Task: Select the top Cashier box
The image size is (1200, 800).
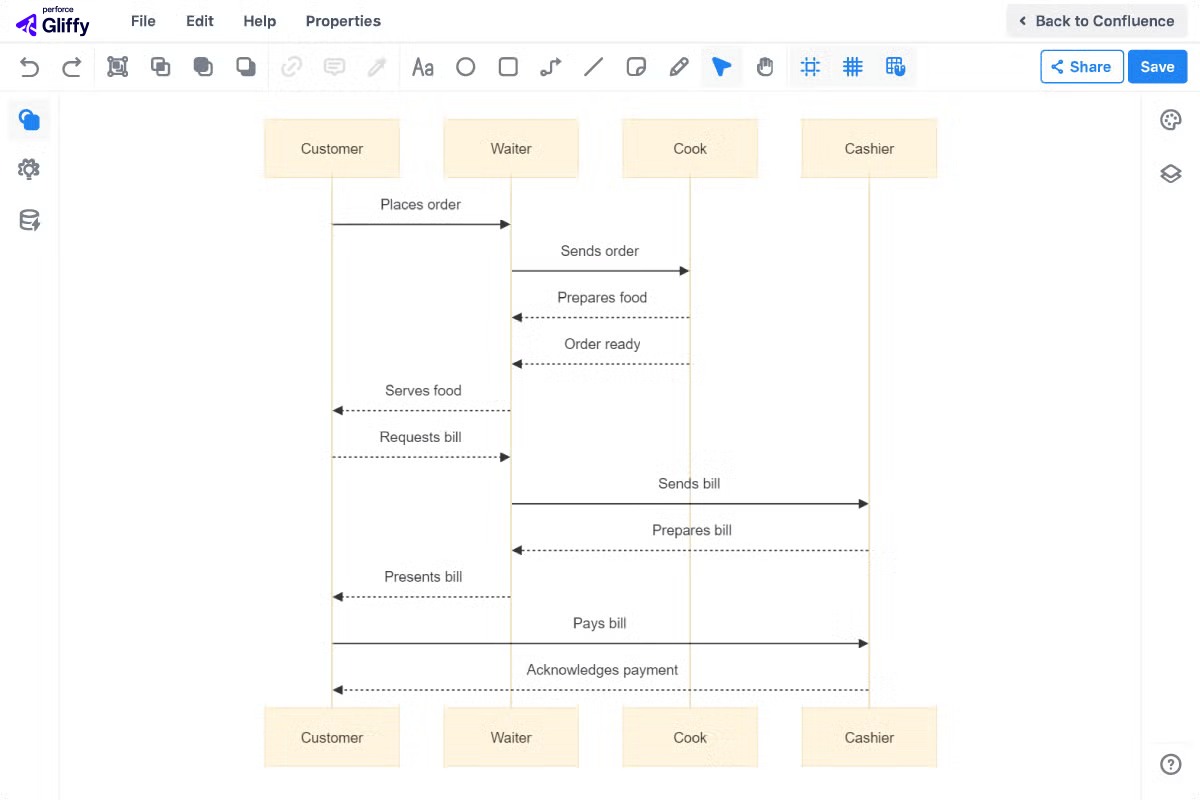Action: tap(869, 149)
